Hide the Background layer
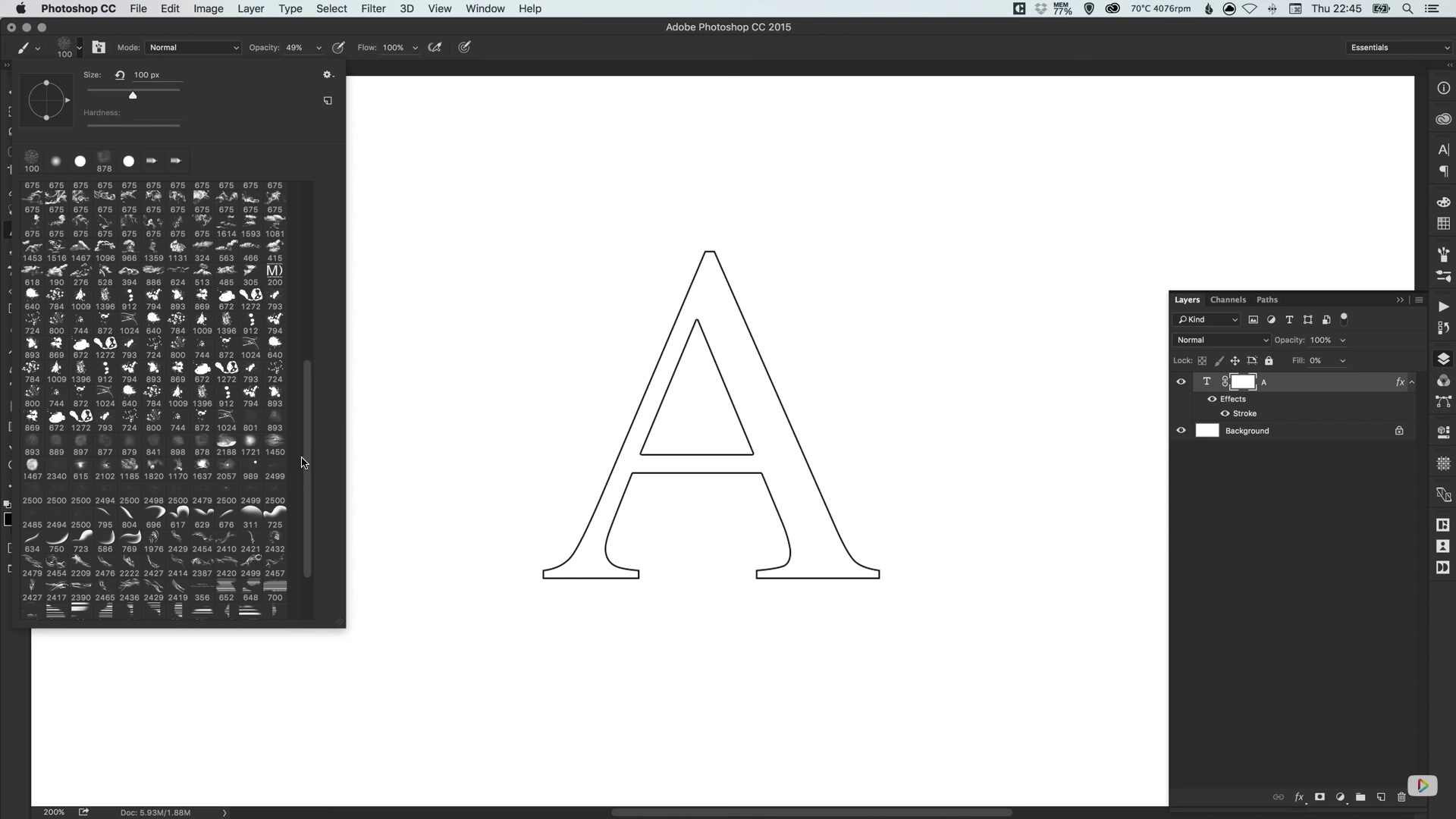1456x819 pixels. (1181, 430)
